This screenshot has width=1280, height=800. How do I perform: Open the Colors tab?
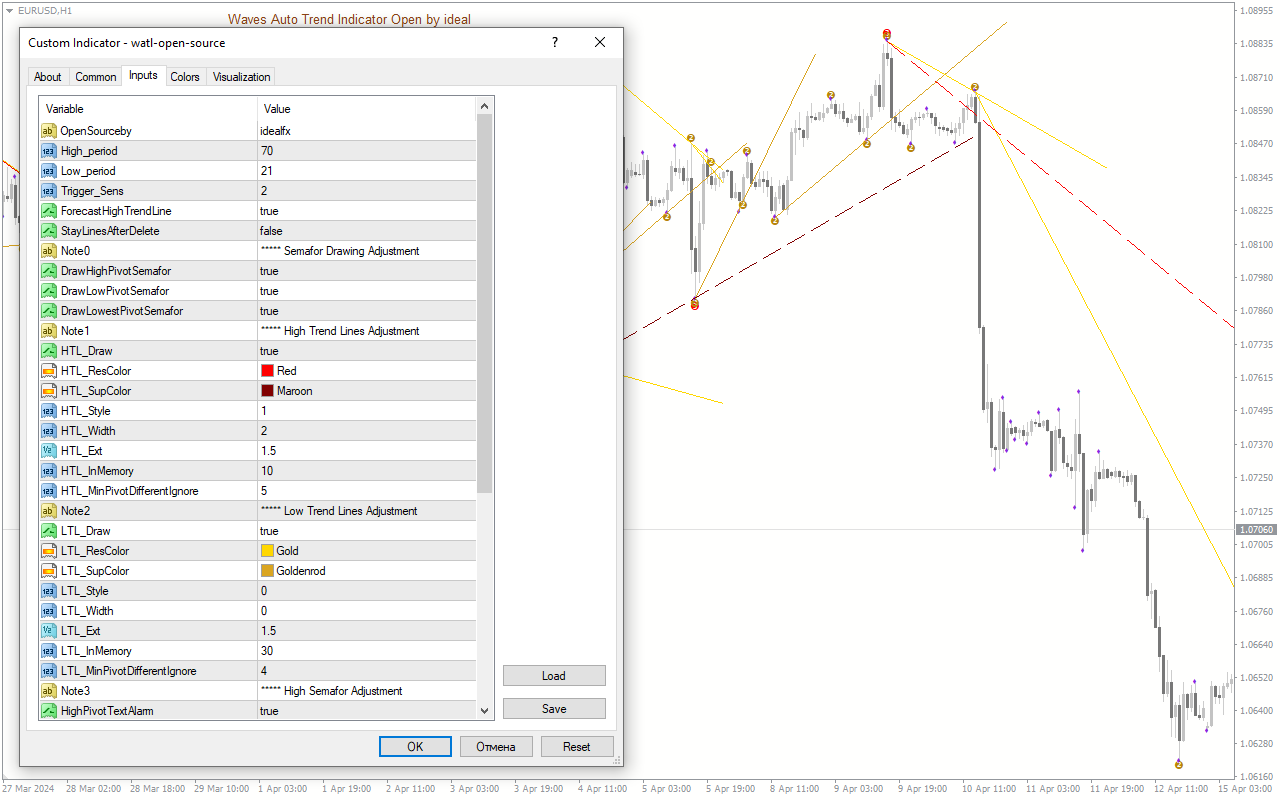[185, 77]
